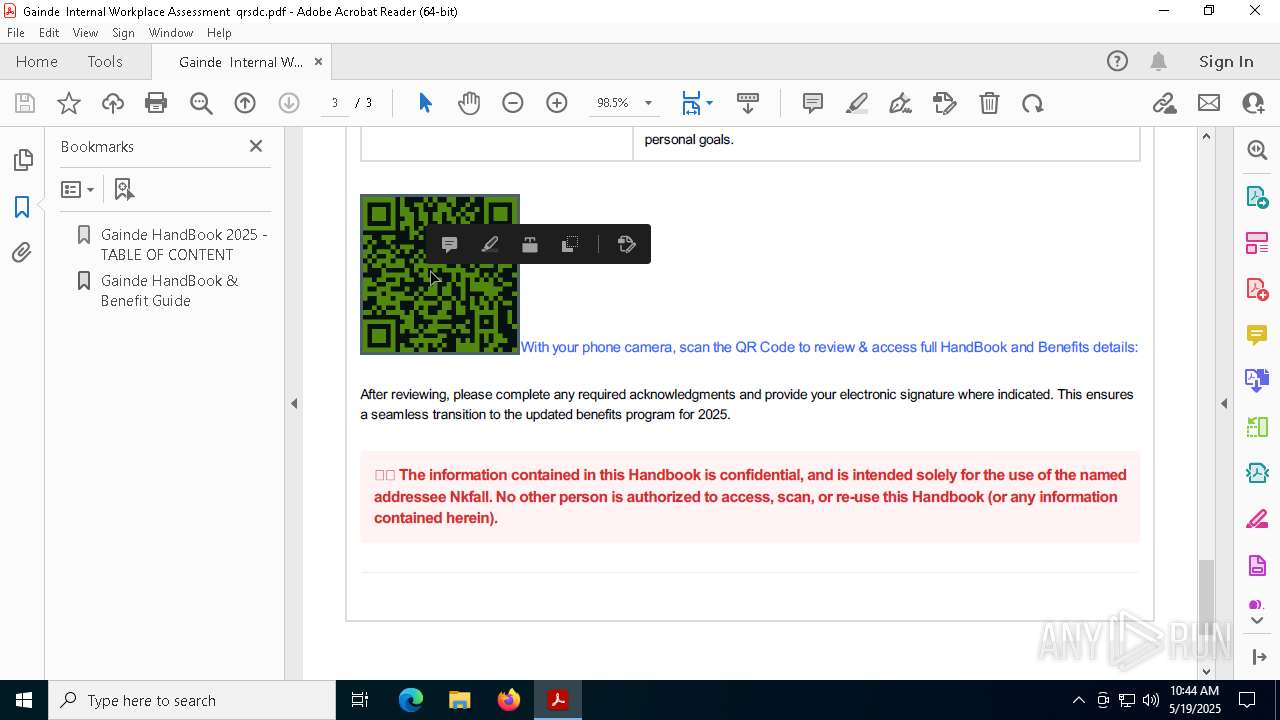Select the highlighter pen tool in toolbar
Viewport: 1280px width, 720px height.
click(x=857, y=103)
